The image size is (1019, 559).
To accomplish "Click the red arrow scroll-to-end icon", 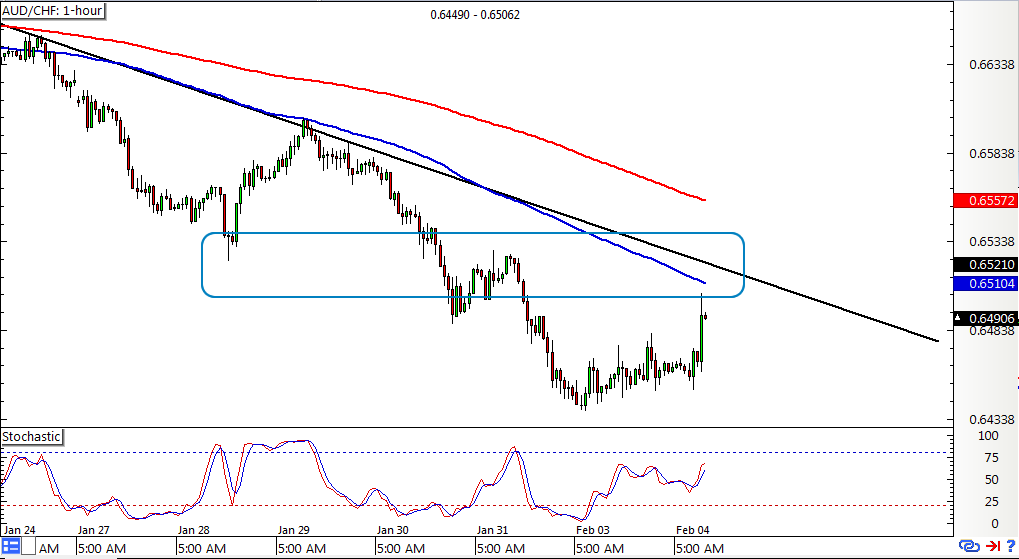I will click(x=992, y=546).
